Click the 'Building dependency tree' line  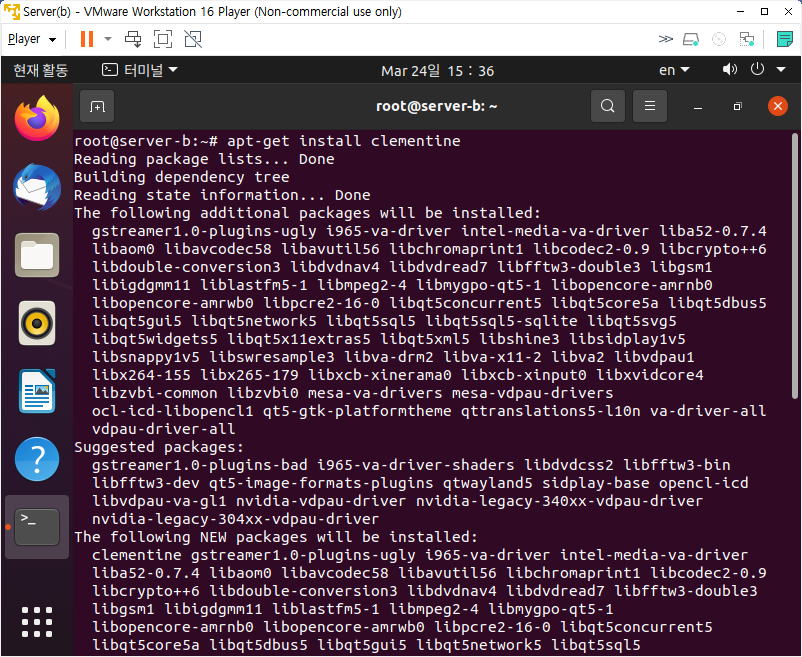182,177
